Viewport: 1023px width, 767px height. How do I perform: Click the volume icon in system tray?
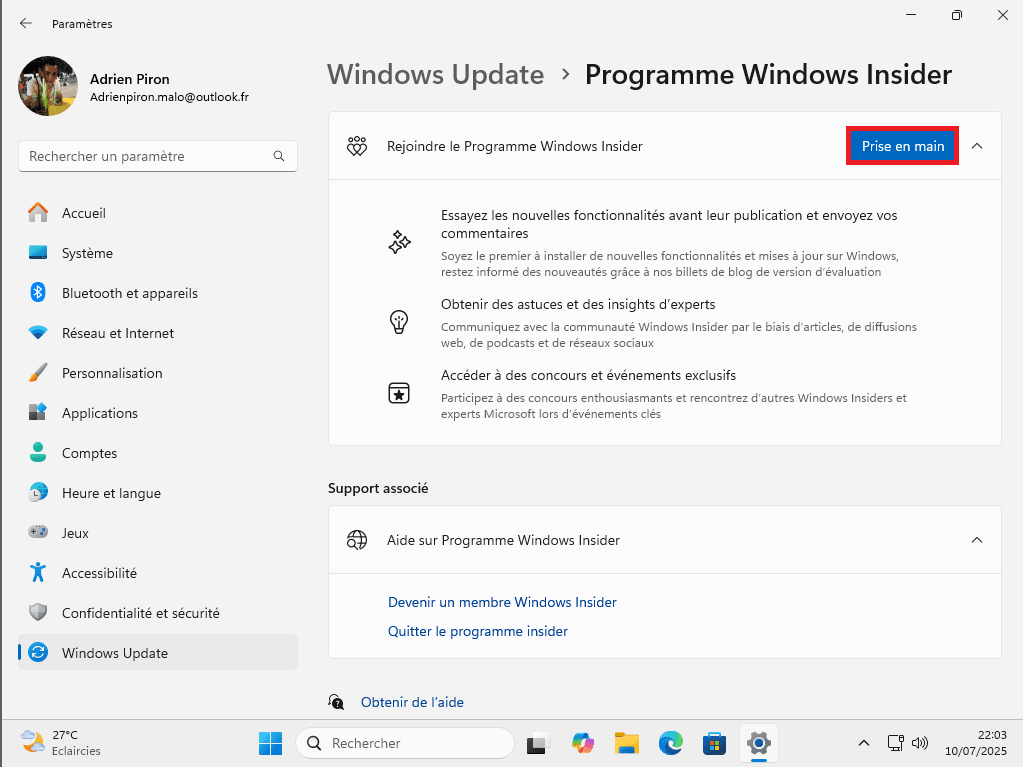tap(920, 743)
